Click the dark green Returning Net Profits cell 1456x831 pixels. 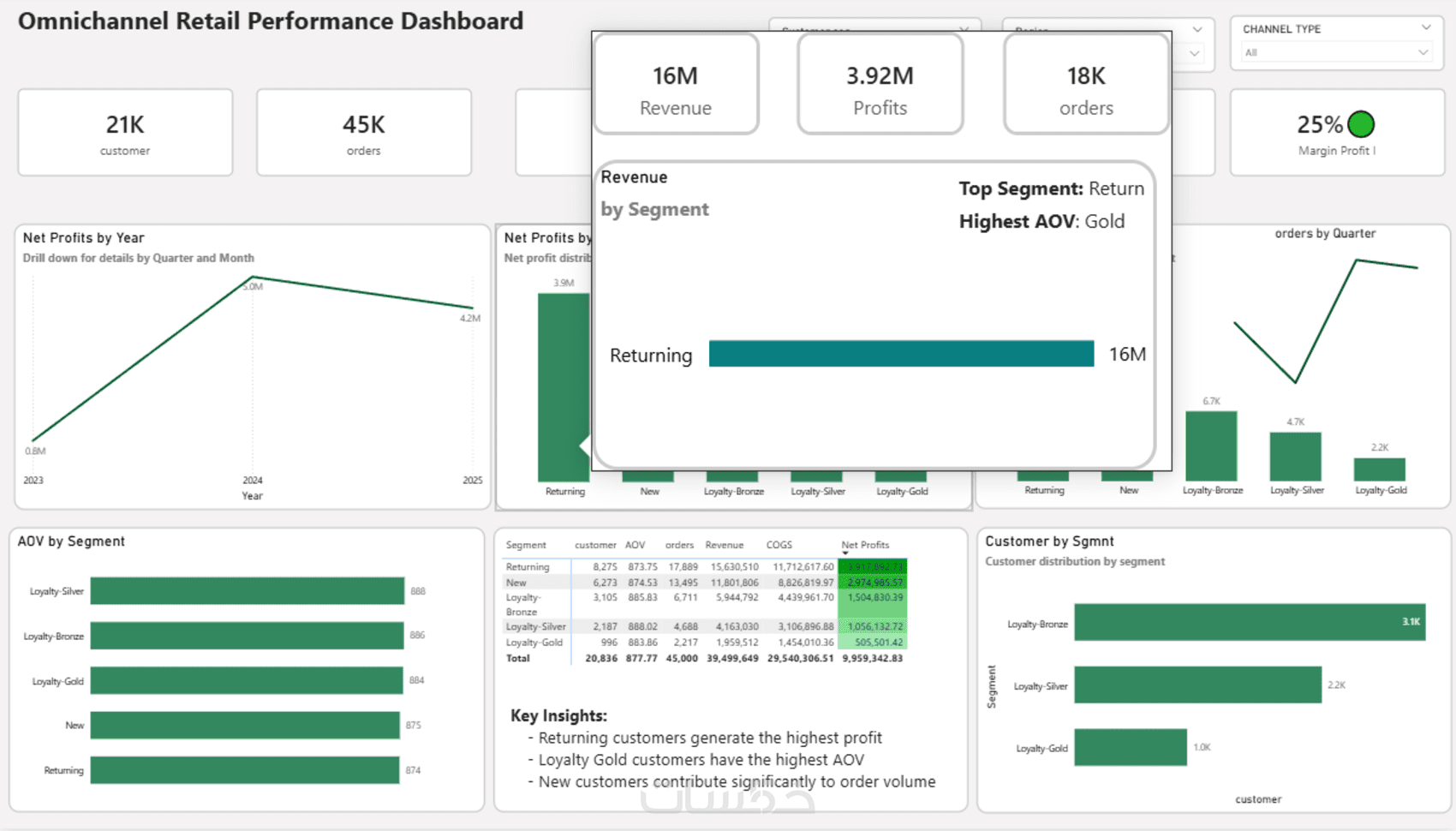point(872,567)
